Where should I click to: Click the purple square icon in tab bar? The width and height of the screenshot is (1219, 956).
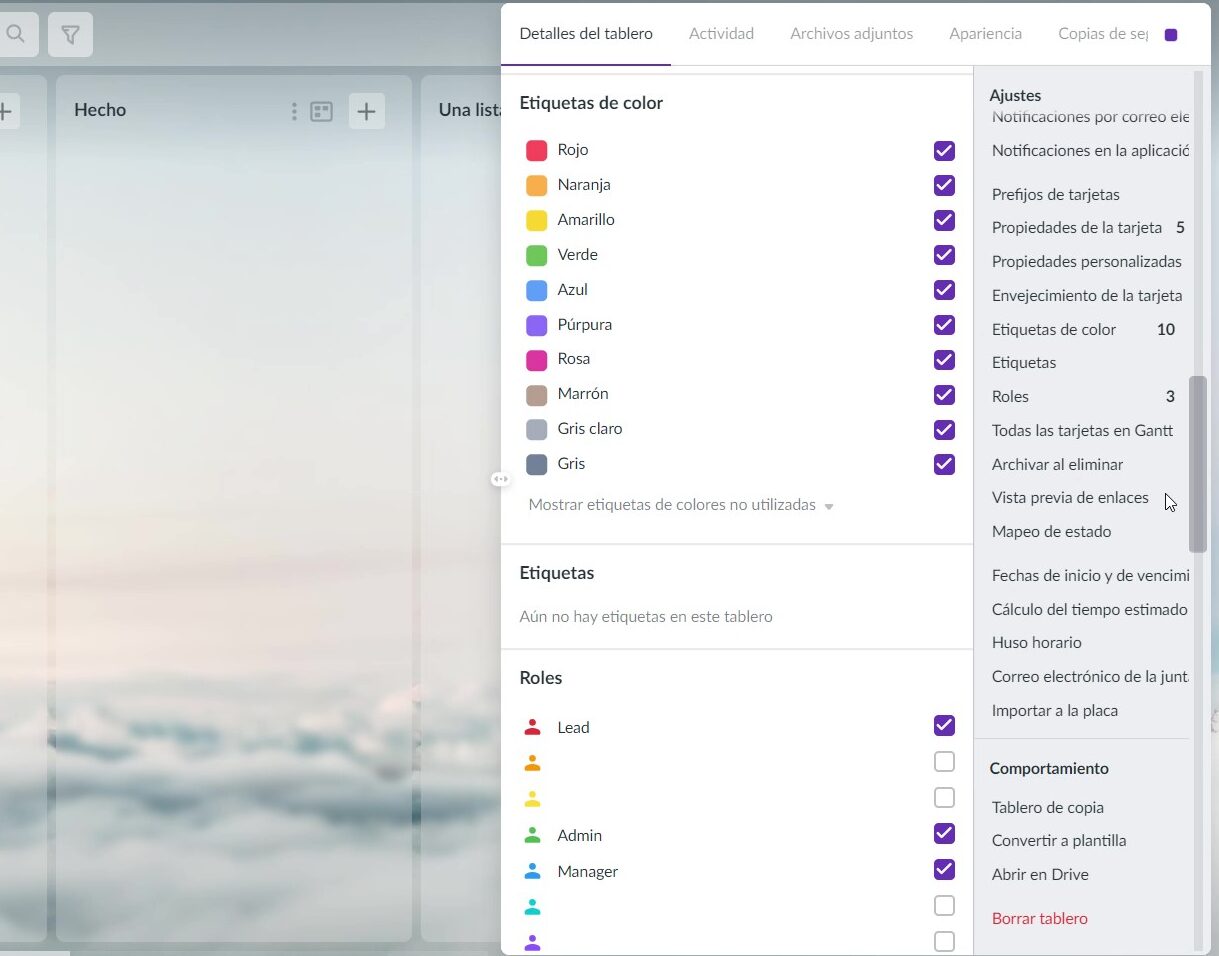(1171, 35)
